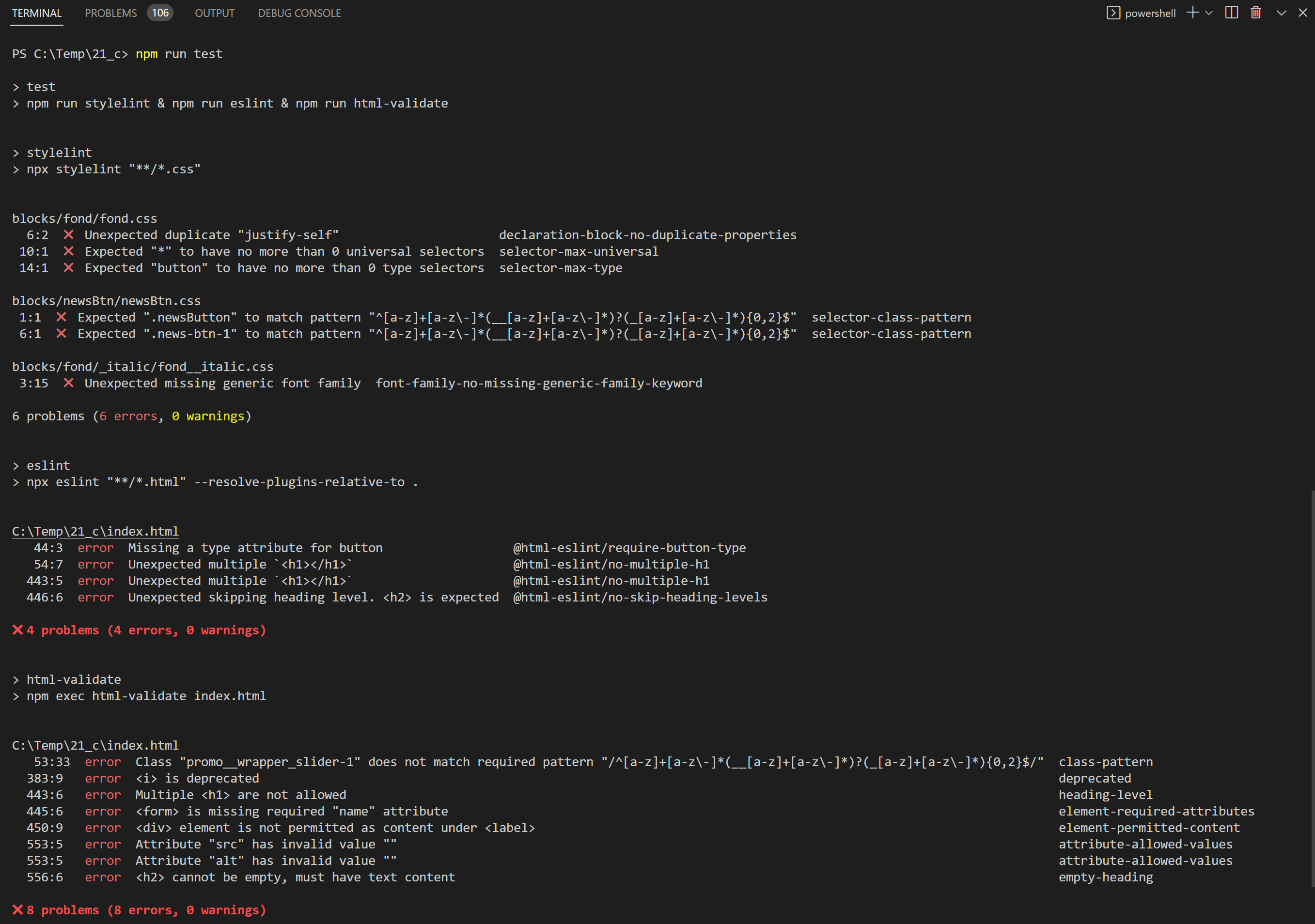
Task: Click the selector-max-universal rule name
Action: (x=579, y=251)
